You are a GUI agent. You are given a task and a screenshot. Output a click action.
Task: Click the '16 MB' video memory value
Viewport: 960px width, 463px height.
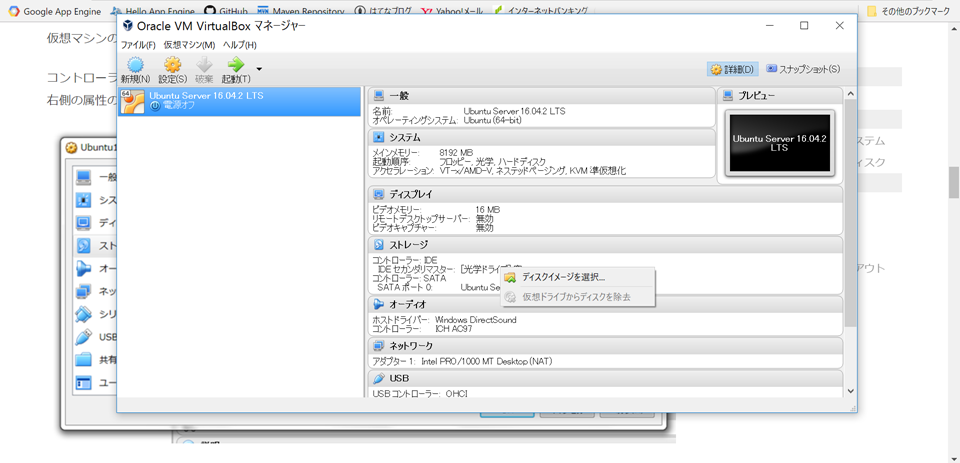(488, 210)
